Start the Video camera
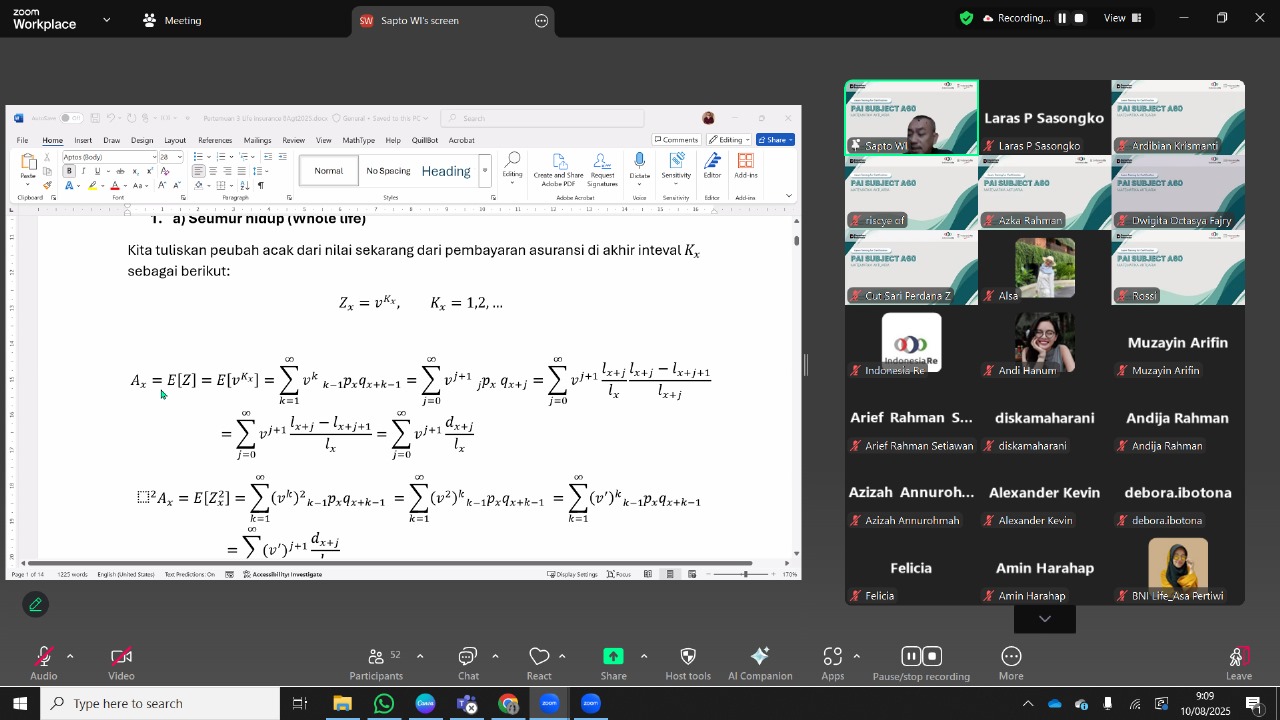This screenshot has height=720, width=1280. point(121,663)
